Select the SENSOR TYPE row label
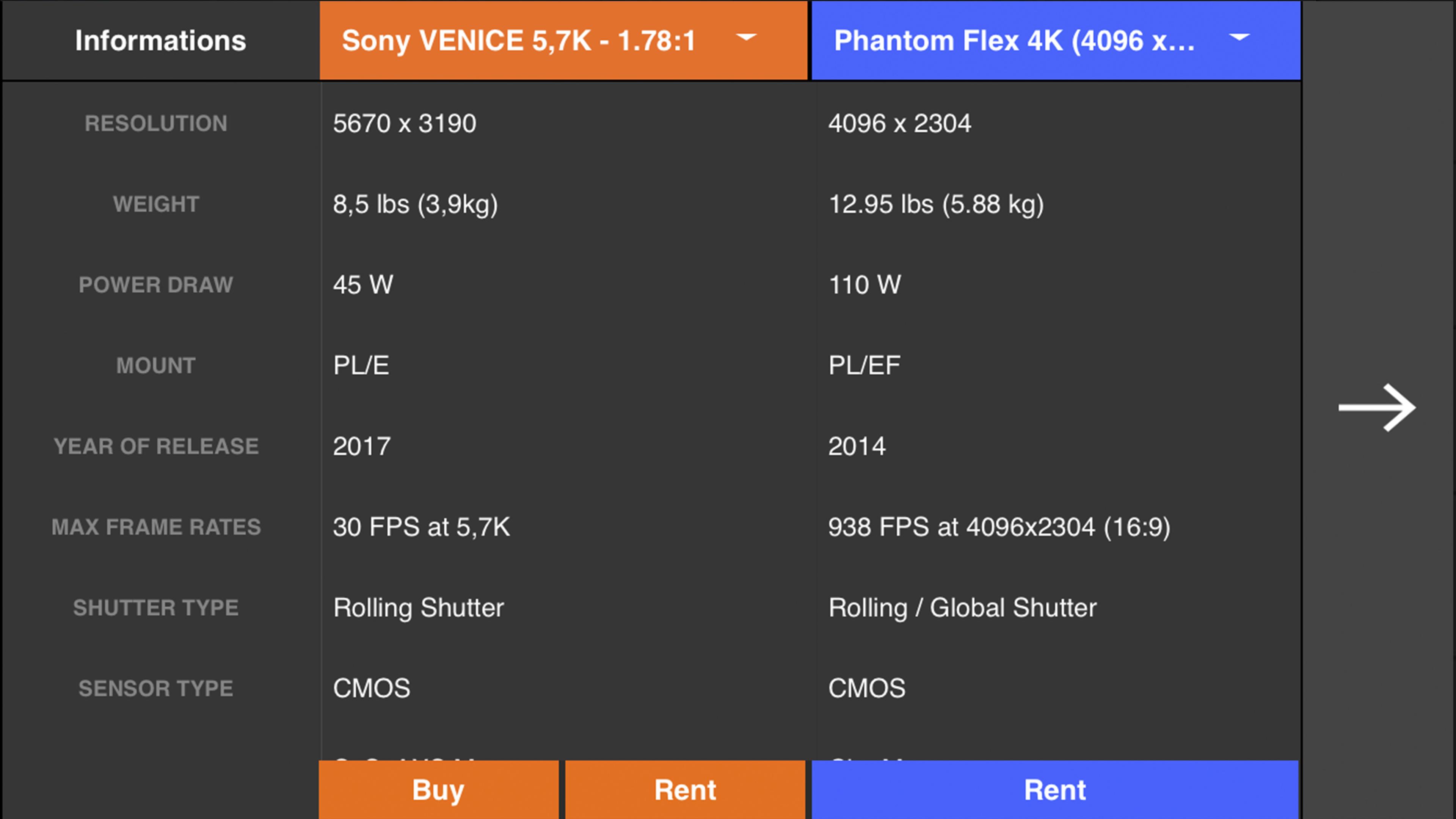1456x819 pixels. click(156, 689)
